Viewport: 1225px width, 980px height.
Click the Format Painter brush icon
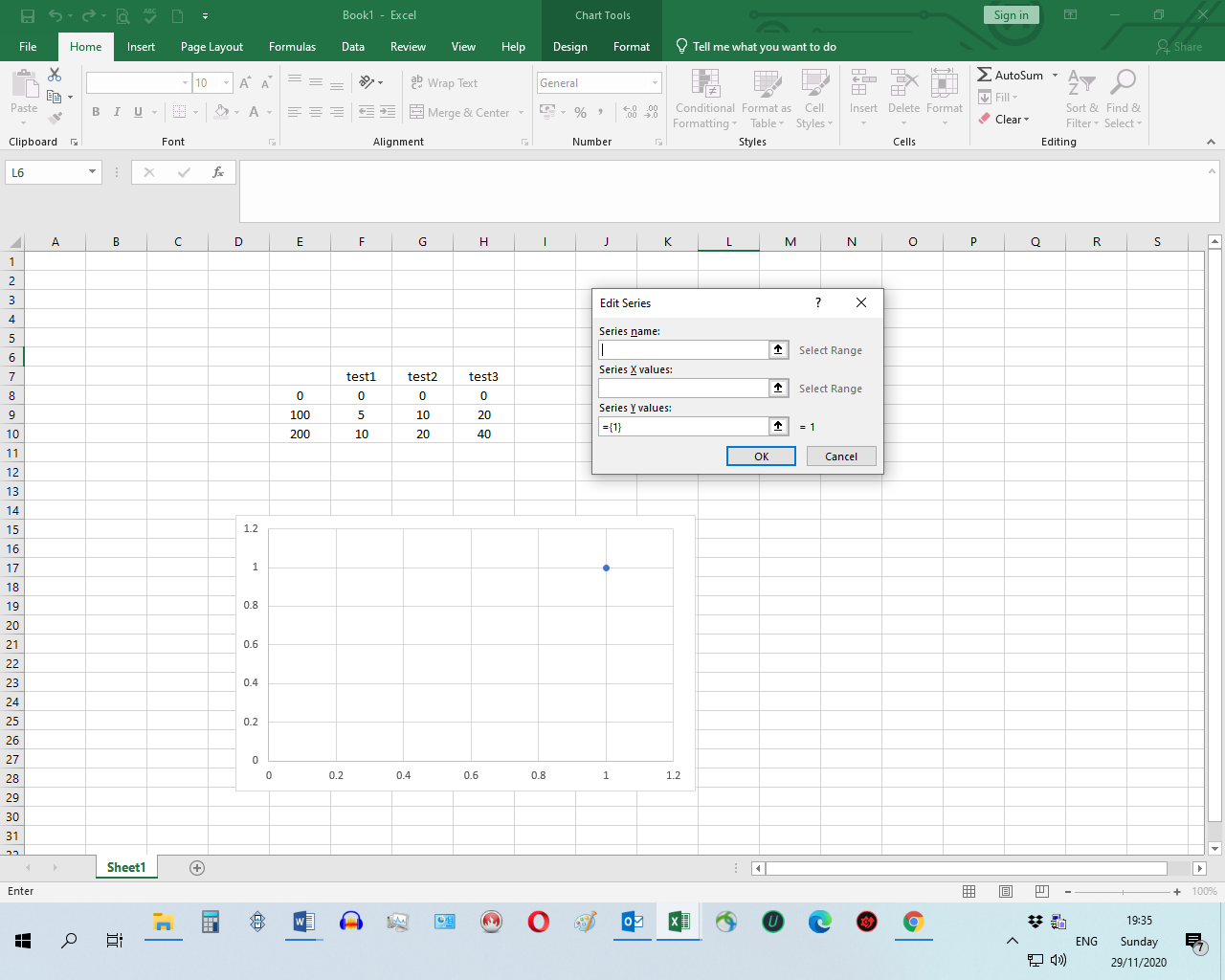coord(55,118)
